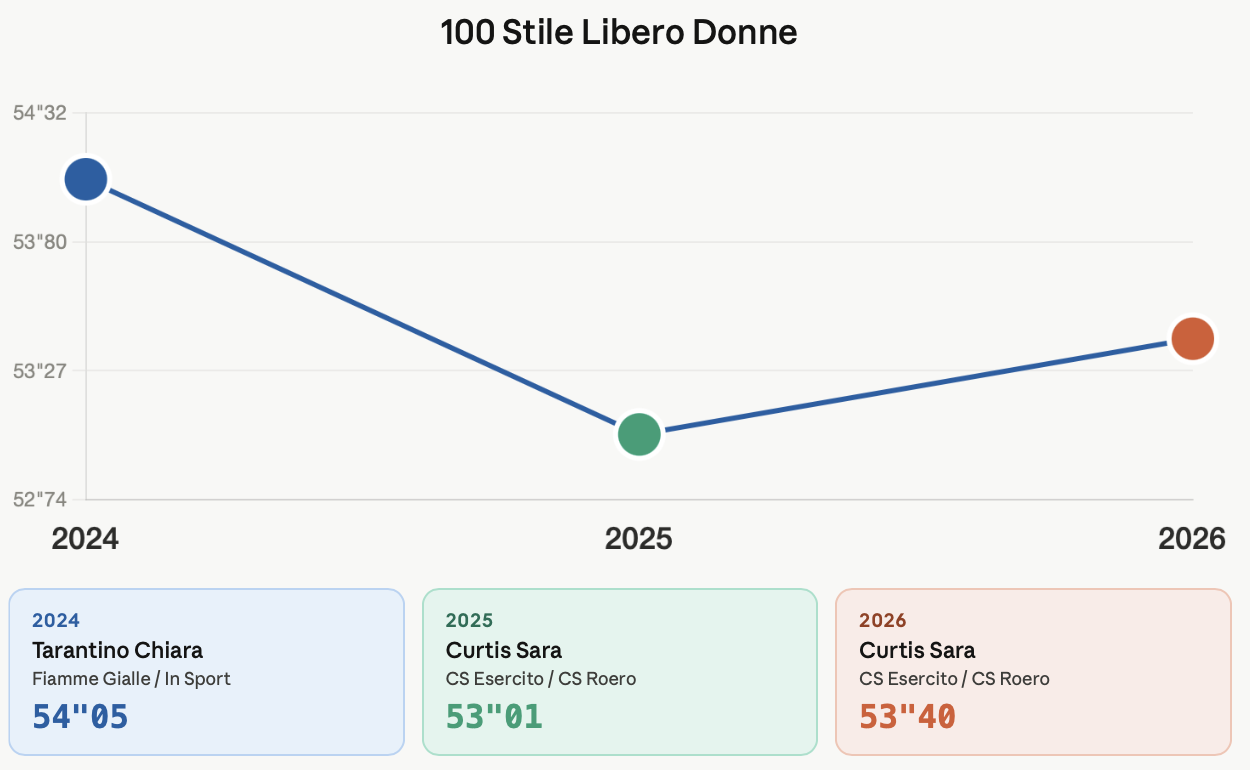Click the "Fiamme Gialle / In Sport" club text

131,679
